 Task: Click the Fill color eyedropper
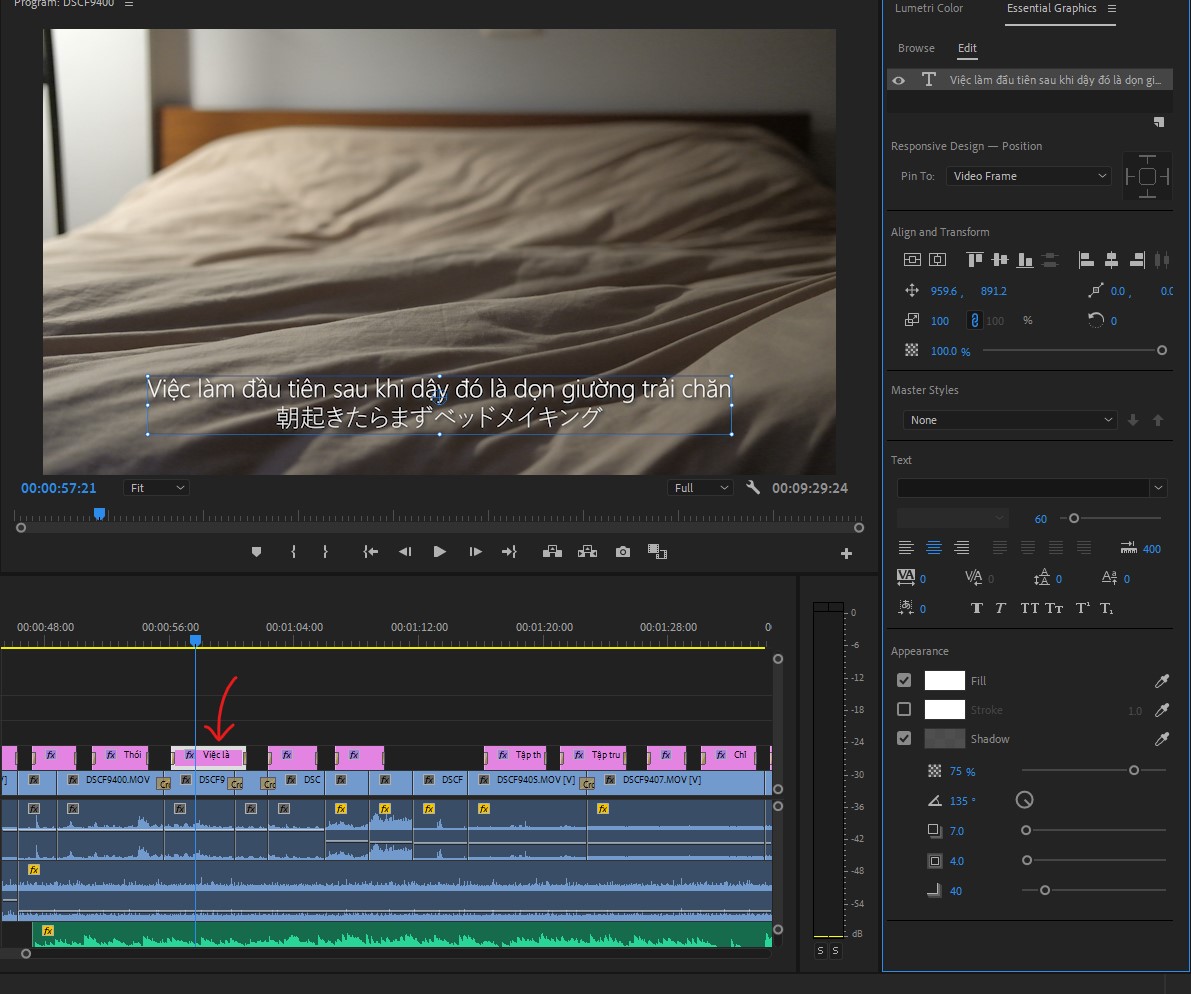click(1161, 681)
